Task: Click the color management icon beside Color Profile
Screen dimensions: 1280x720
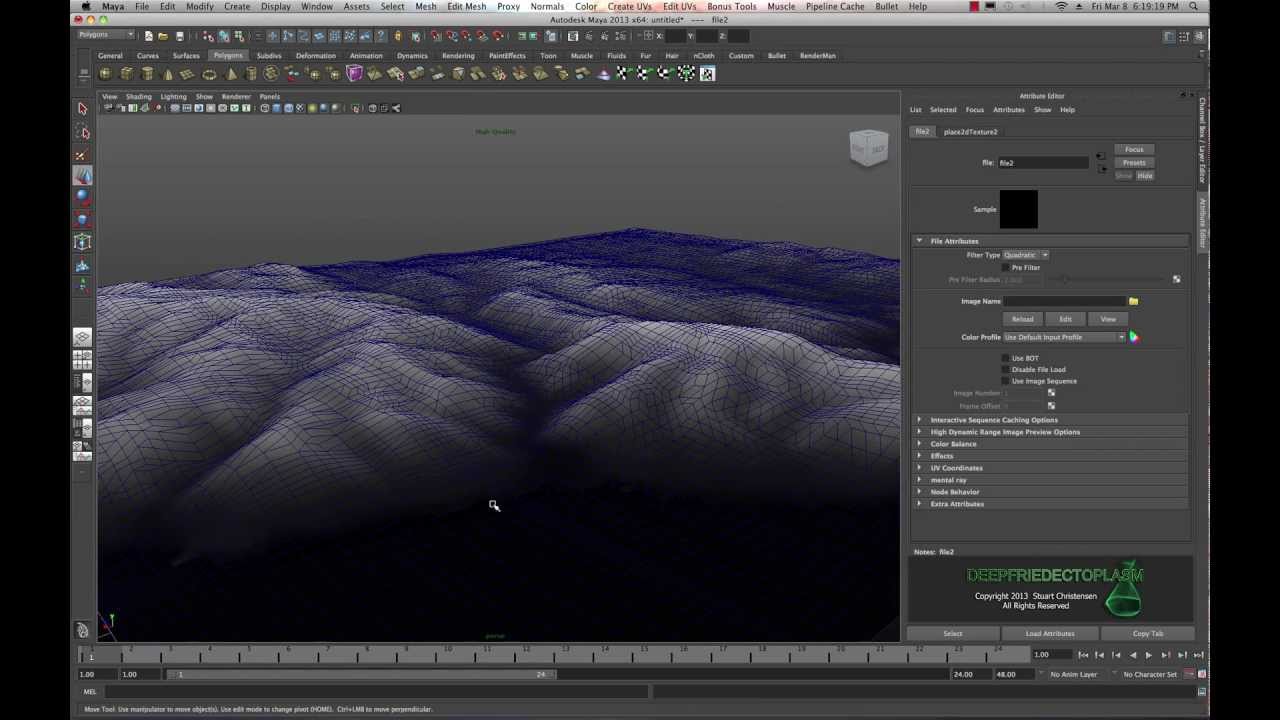Action: [x=1133, y=337]
